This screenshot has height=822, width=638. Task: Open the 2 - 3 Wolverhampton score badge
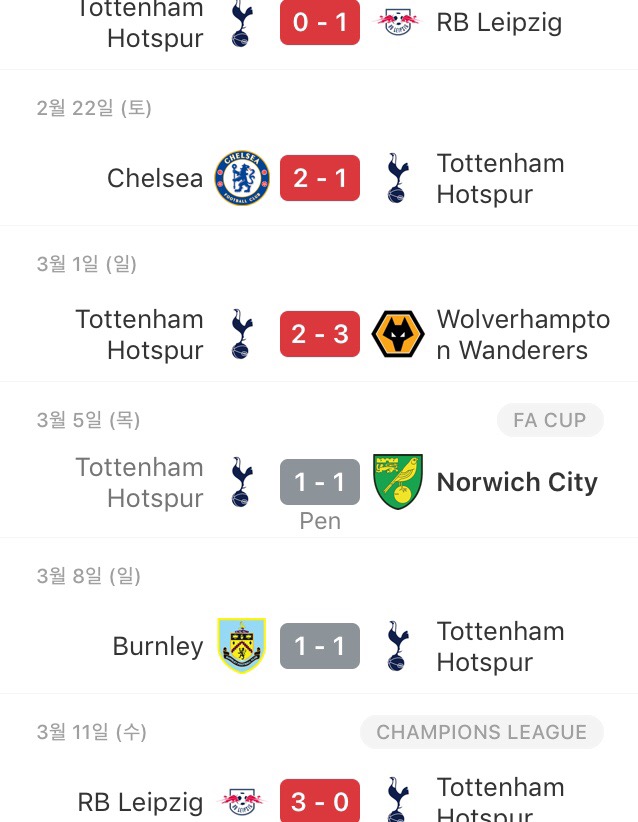coord(320,335)
